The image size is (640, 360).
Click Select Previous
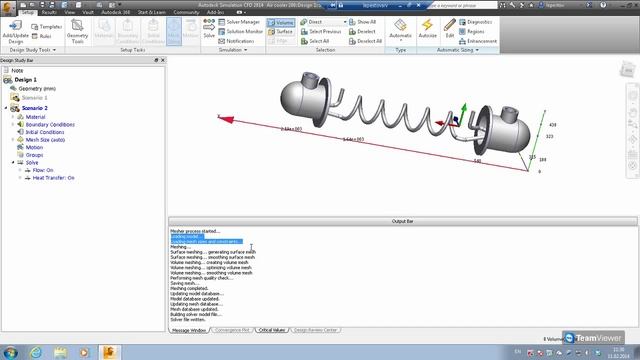(321, 31)
